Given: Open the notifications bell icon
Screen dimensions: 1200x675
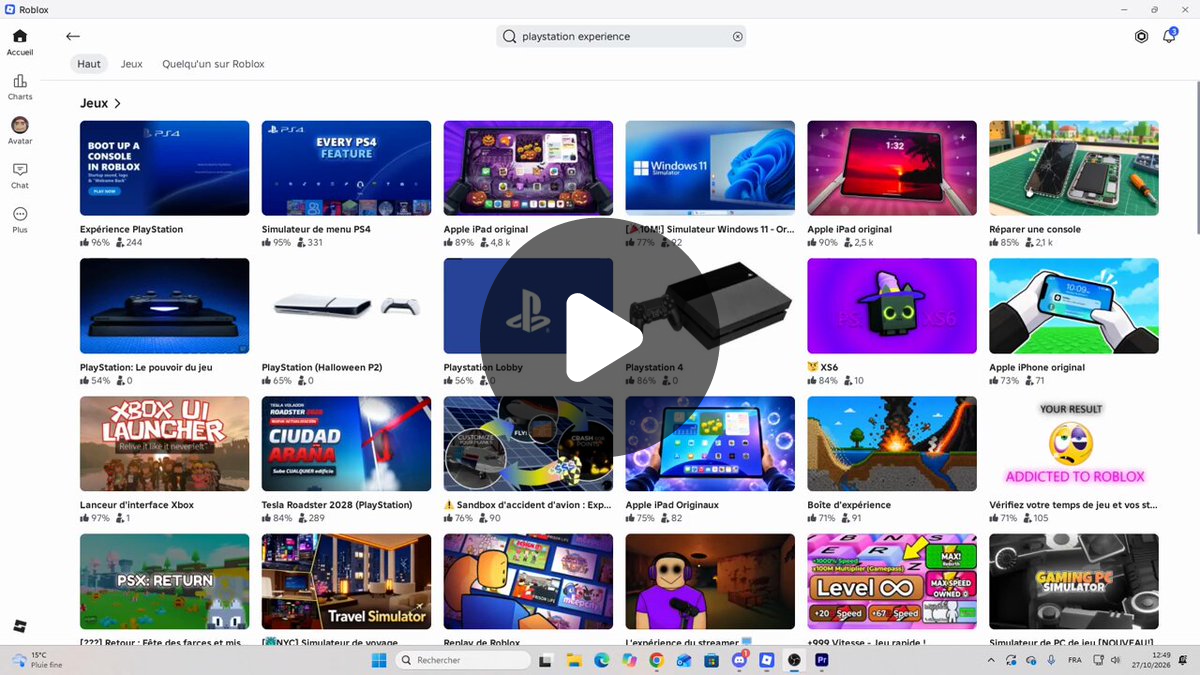Looking at the screenshot, I should tap(1169, 36).
